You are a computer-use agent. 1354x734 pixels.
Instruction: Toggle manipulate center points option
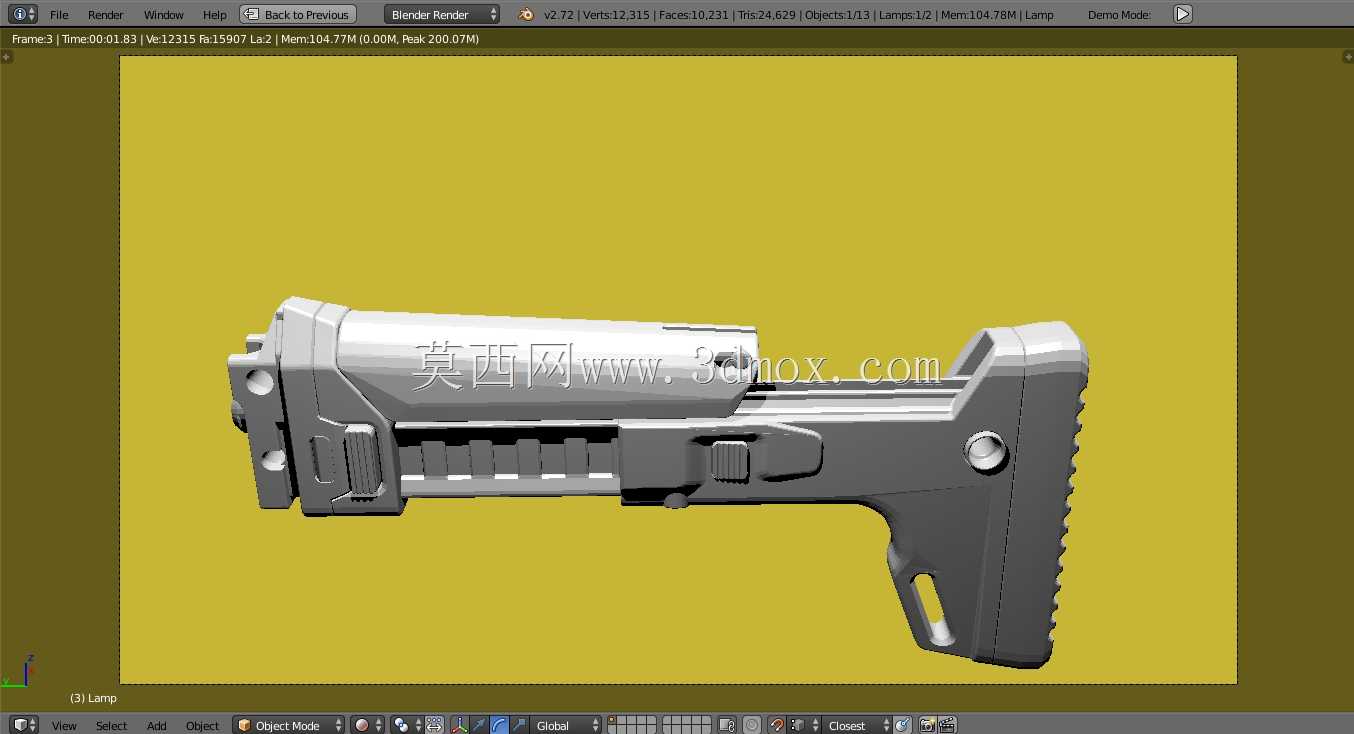pos(435,725)
